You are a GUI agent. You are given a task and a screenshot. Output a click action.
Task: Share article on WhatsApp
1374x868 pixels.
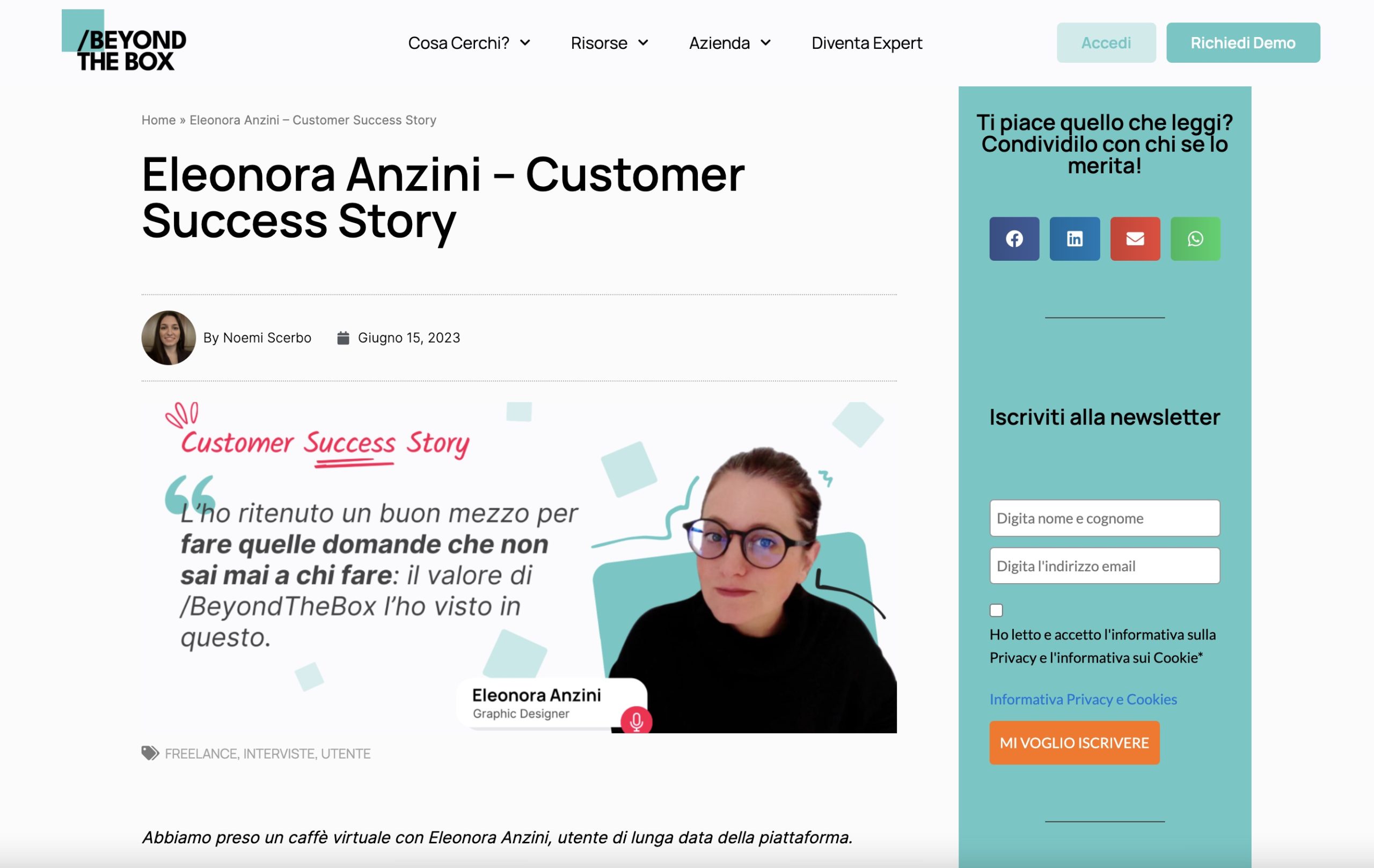click(x=1195, y=238)
